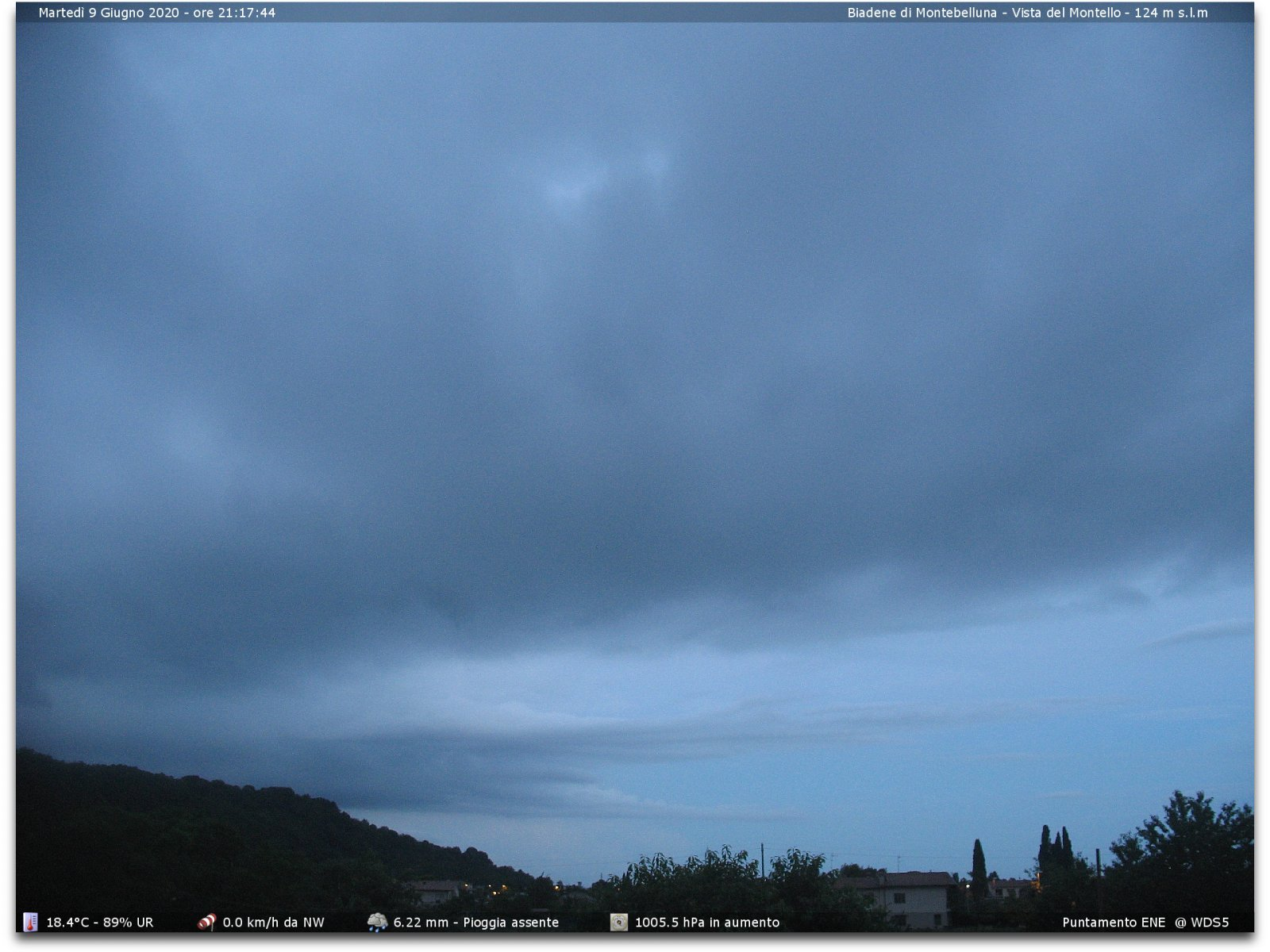
Task: Click the Puntamento ENE label
Action: pyautogui.click(x=1113, y=923)
